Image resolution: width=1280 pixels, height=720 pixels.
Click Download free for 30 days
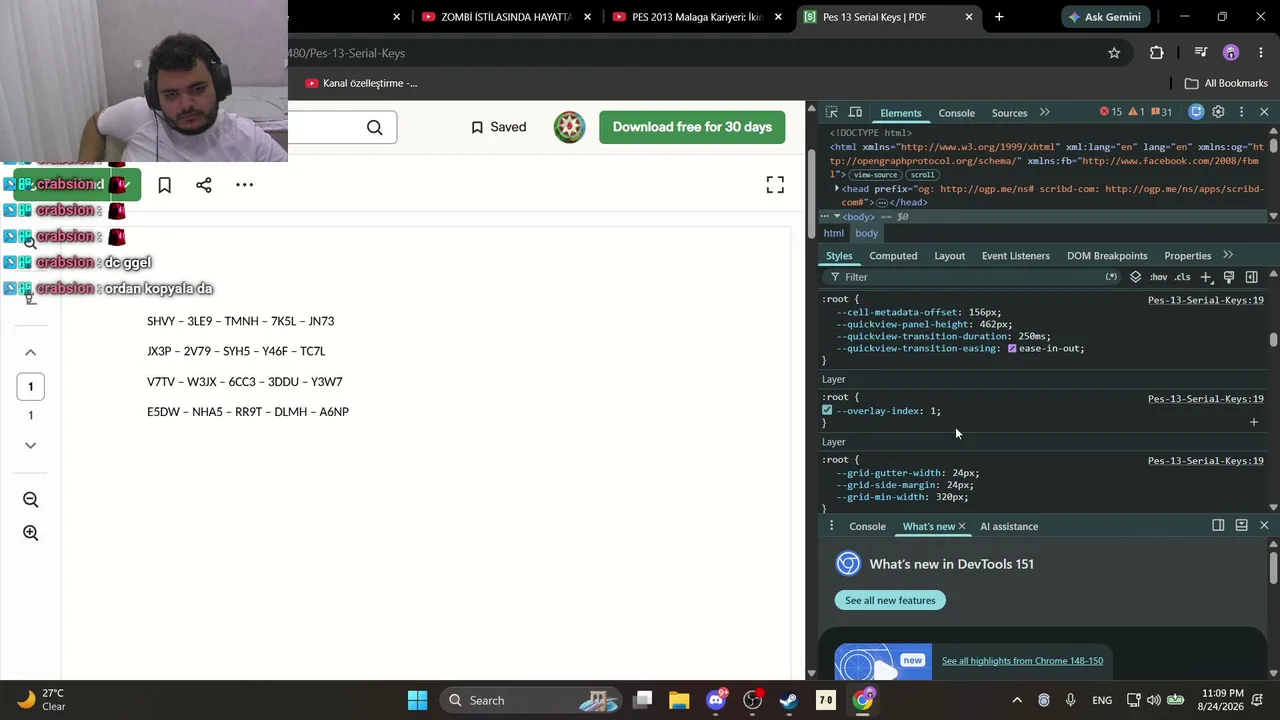click(692, 127)
